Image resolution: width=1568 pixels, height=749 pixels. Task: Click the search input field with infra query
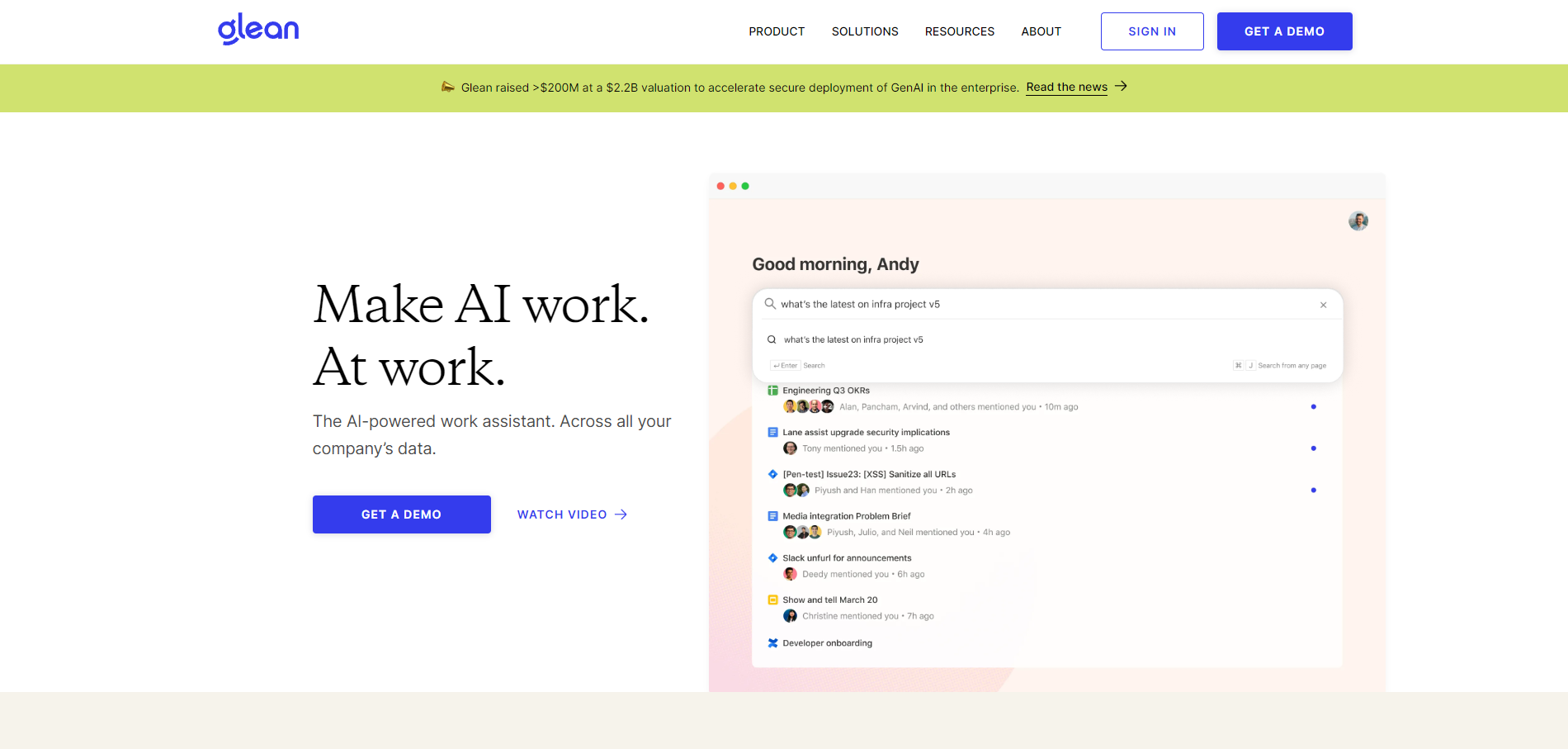(1047, 304)
